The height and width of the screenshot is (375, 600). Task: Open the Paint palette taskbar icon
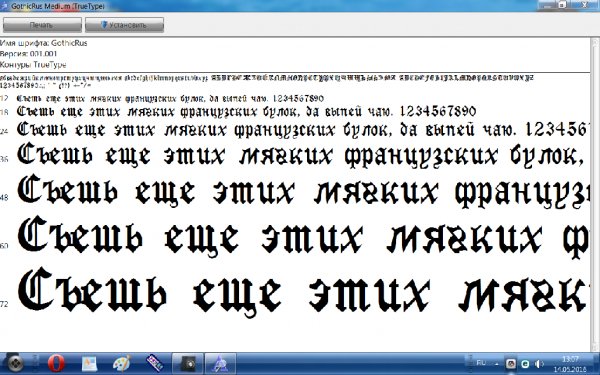[x=122, y=363]
